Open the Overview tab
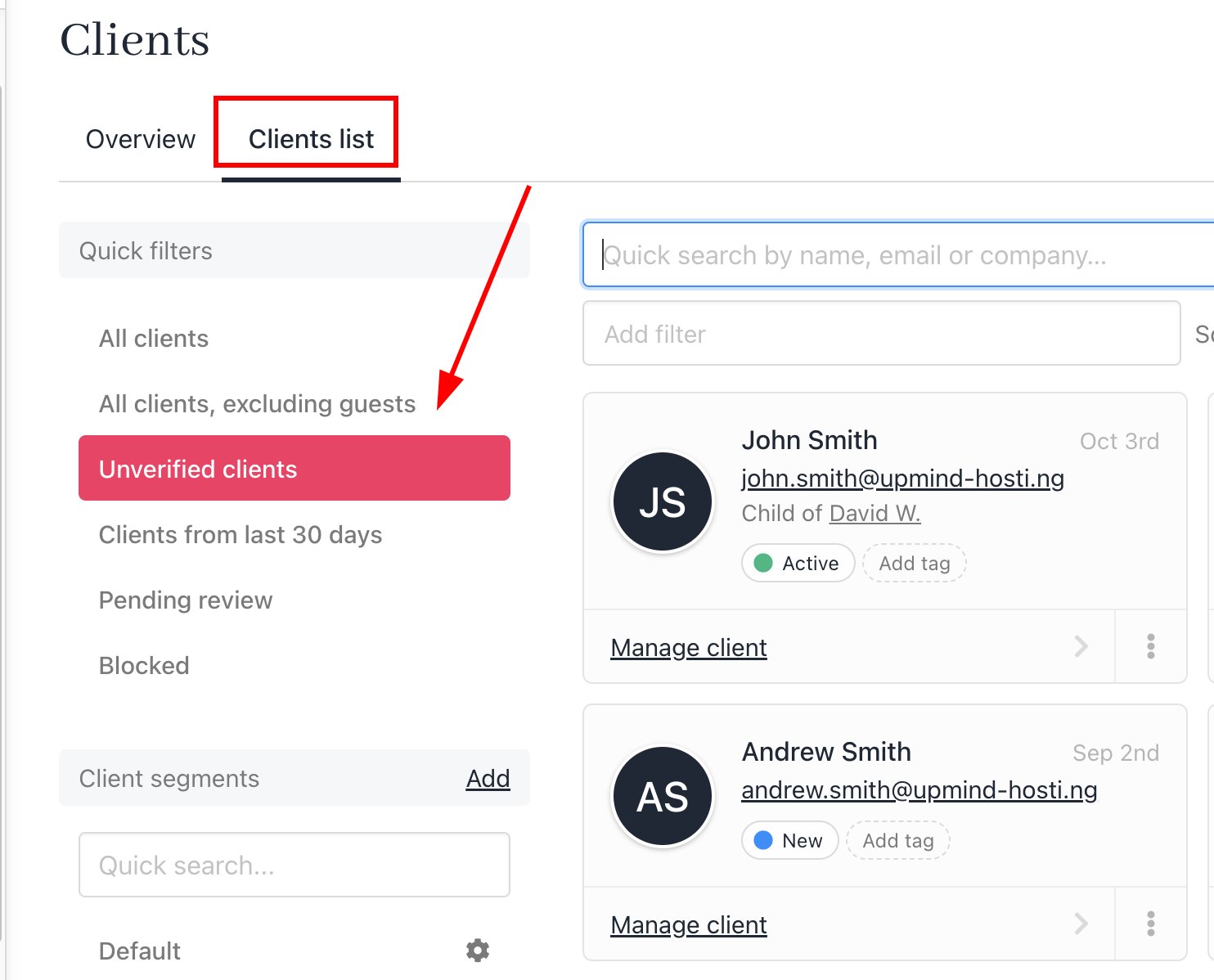1214x980 pixels. (141, 139)
